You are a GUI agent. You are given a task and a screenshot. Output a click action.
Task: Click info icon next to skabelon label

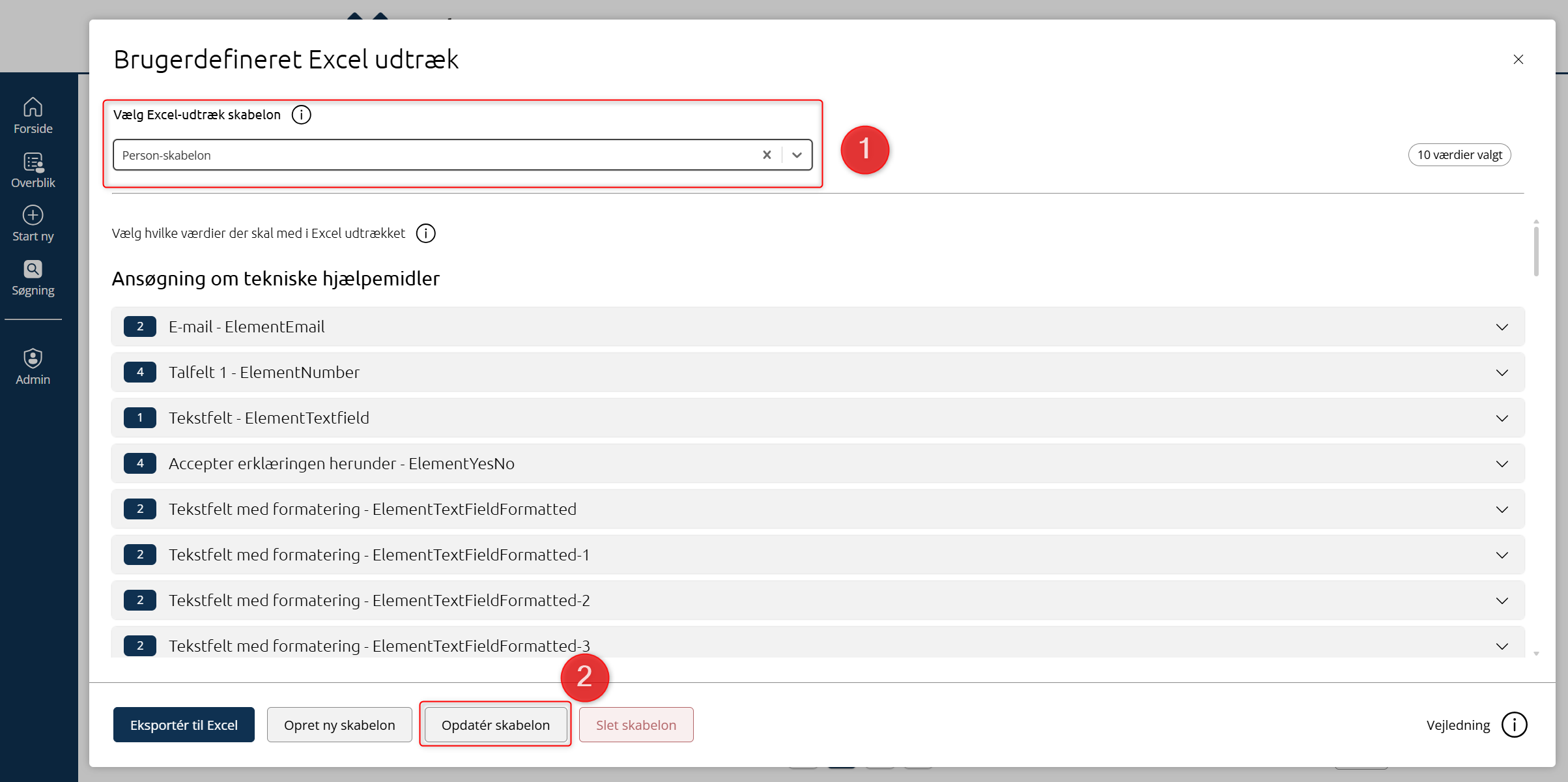301,115
